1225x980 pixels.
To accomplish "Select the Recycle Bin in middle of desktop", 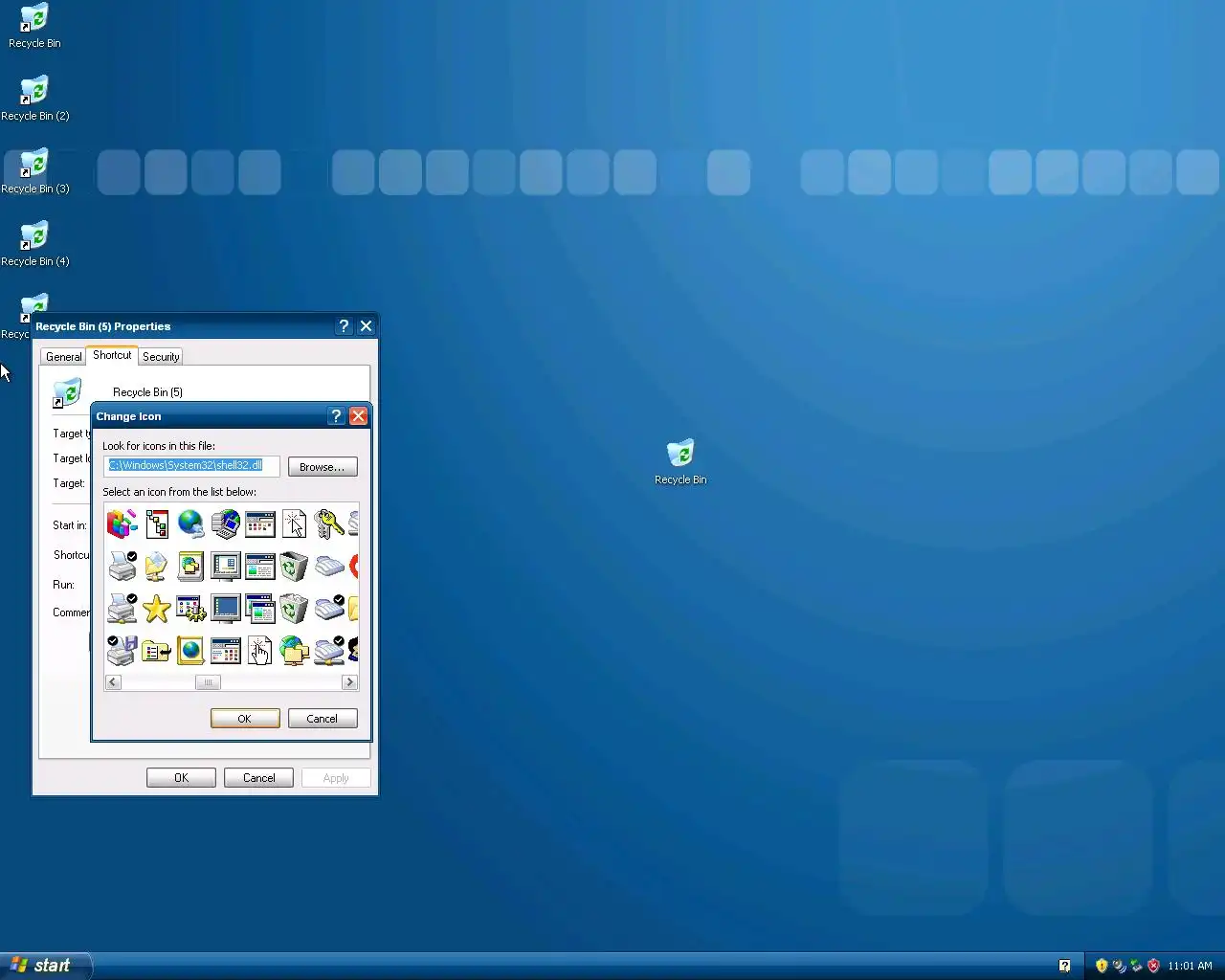I will coord(680,462).
